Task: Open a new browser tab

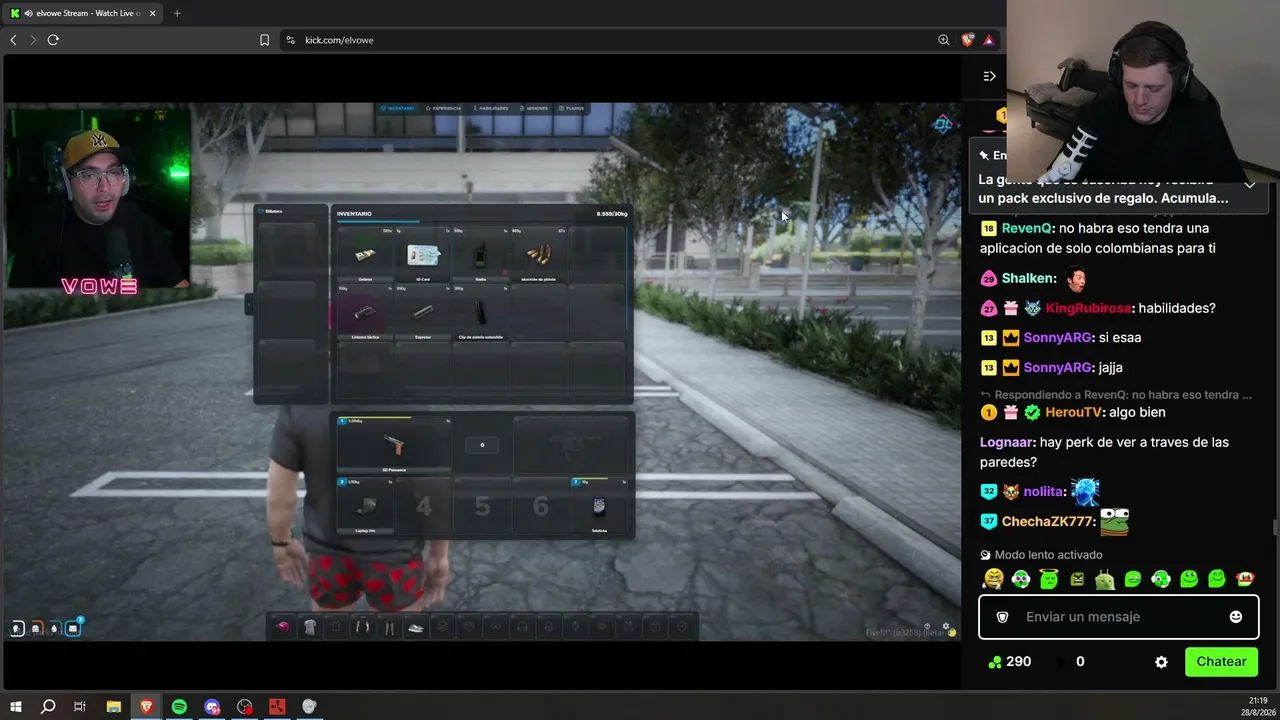Action: [x=177, y=13]
